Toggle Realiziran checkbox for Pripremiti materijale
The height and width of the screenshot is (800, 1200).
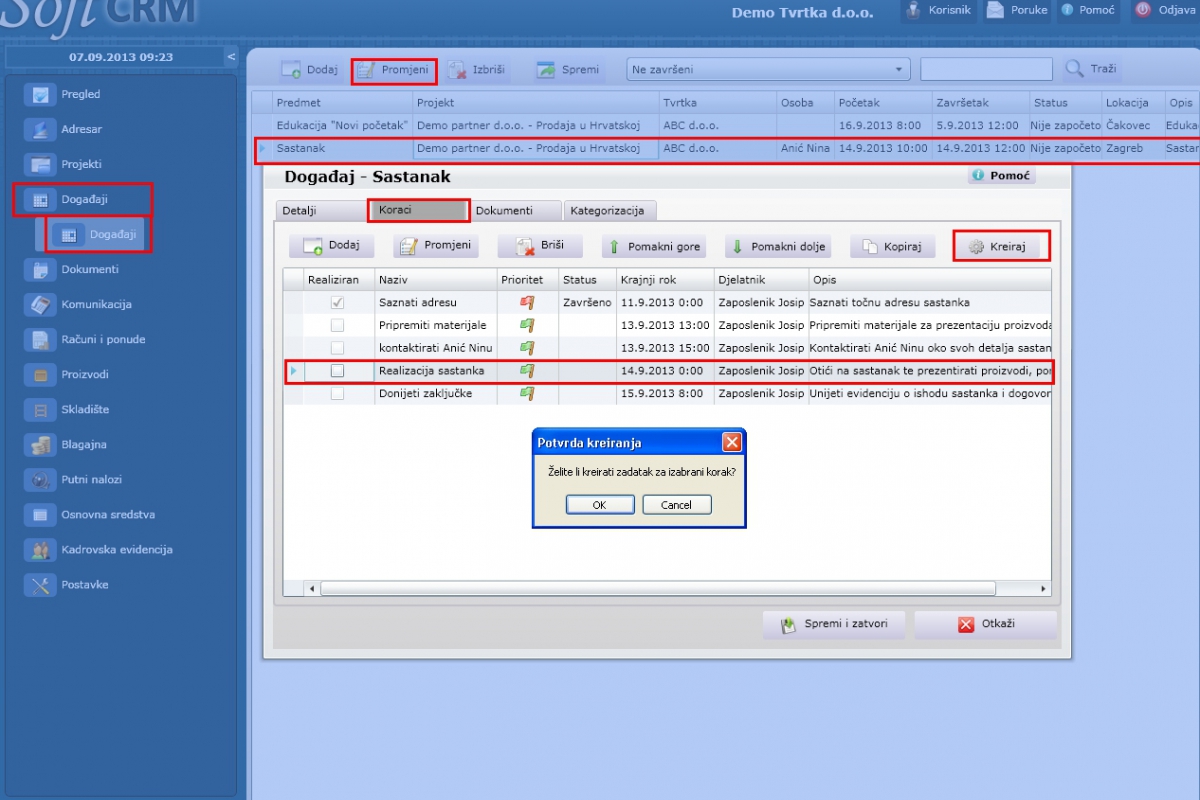click(x=338, y=325)
